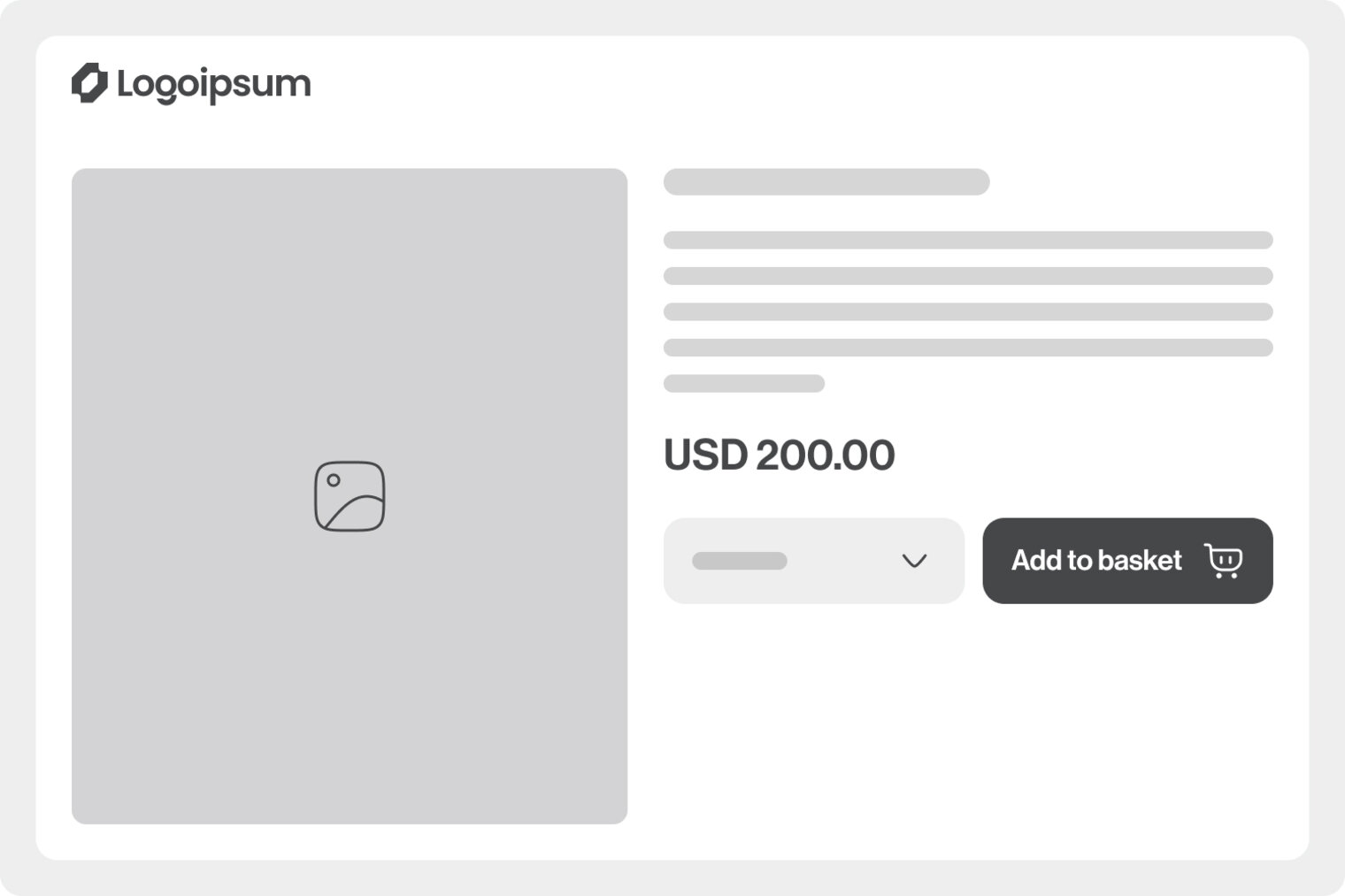
Task: Click the fourth description placeholder line
Action: point(968,348)
